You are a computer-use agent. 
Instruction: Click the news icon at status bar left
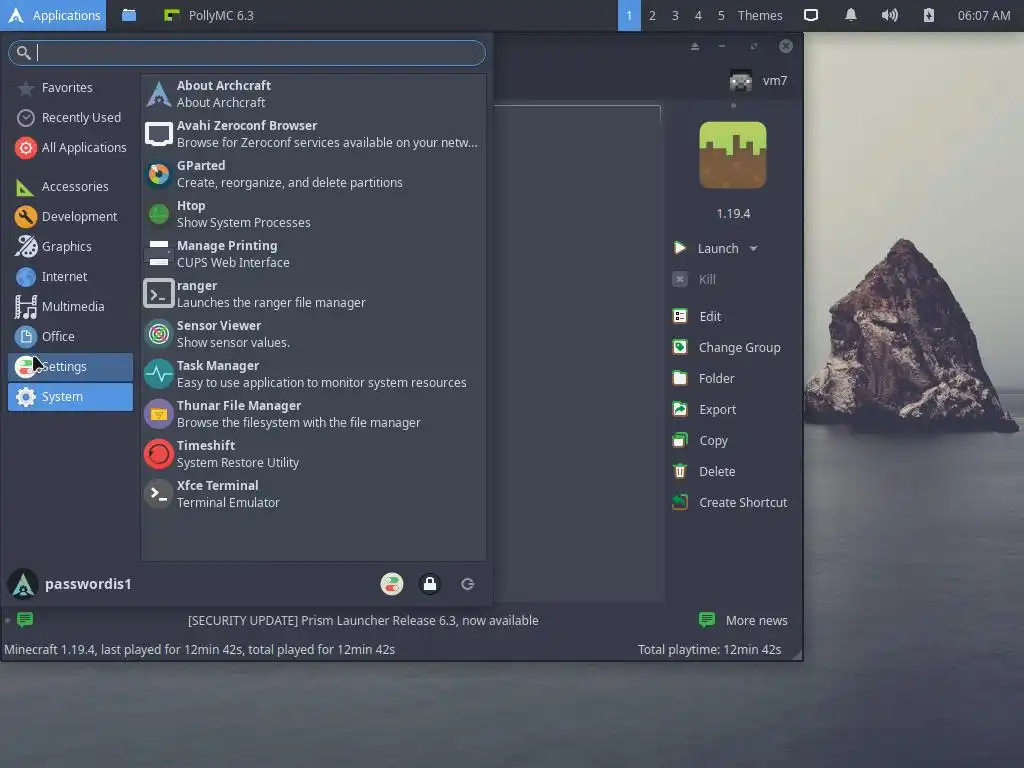pyautogui.click(x=25, y=619)
